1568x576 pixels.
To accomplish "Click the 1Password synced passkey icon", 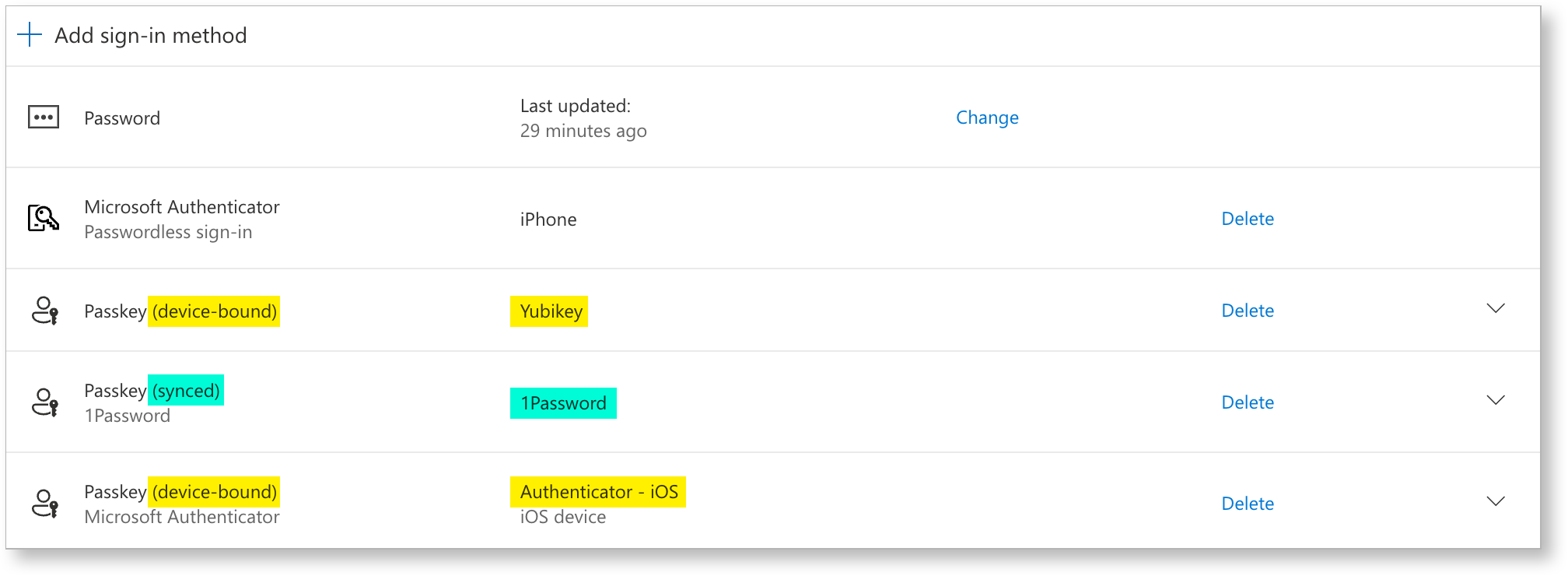I will tap(44, 402).
